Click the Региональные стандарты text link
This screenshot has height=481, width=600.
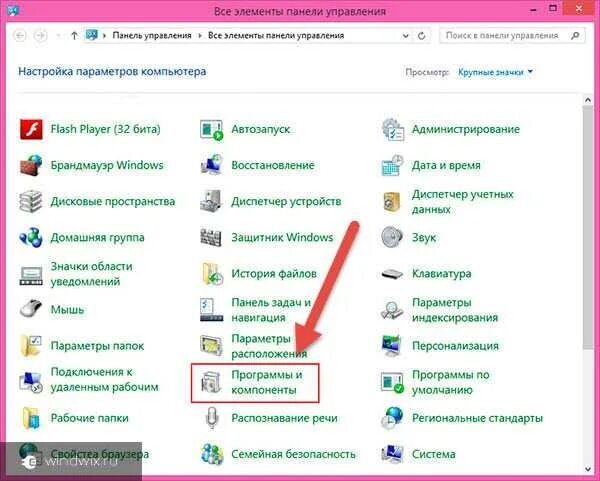477,418
